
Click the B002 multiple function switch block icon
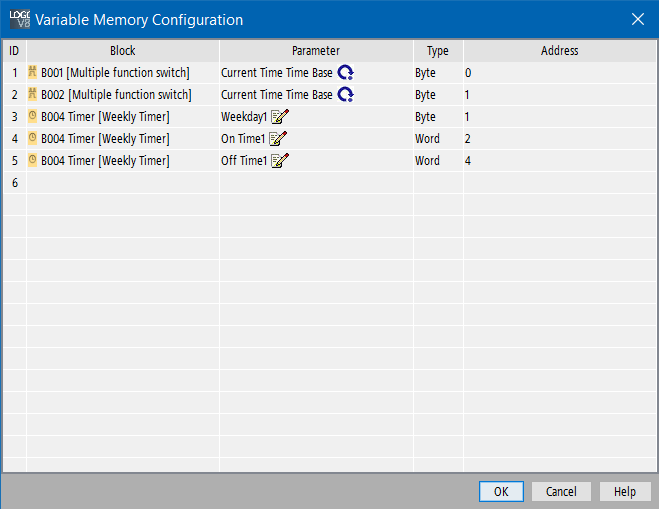click(x=33, y=95)
